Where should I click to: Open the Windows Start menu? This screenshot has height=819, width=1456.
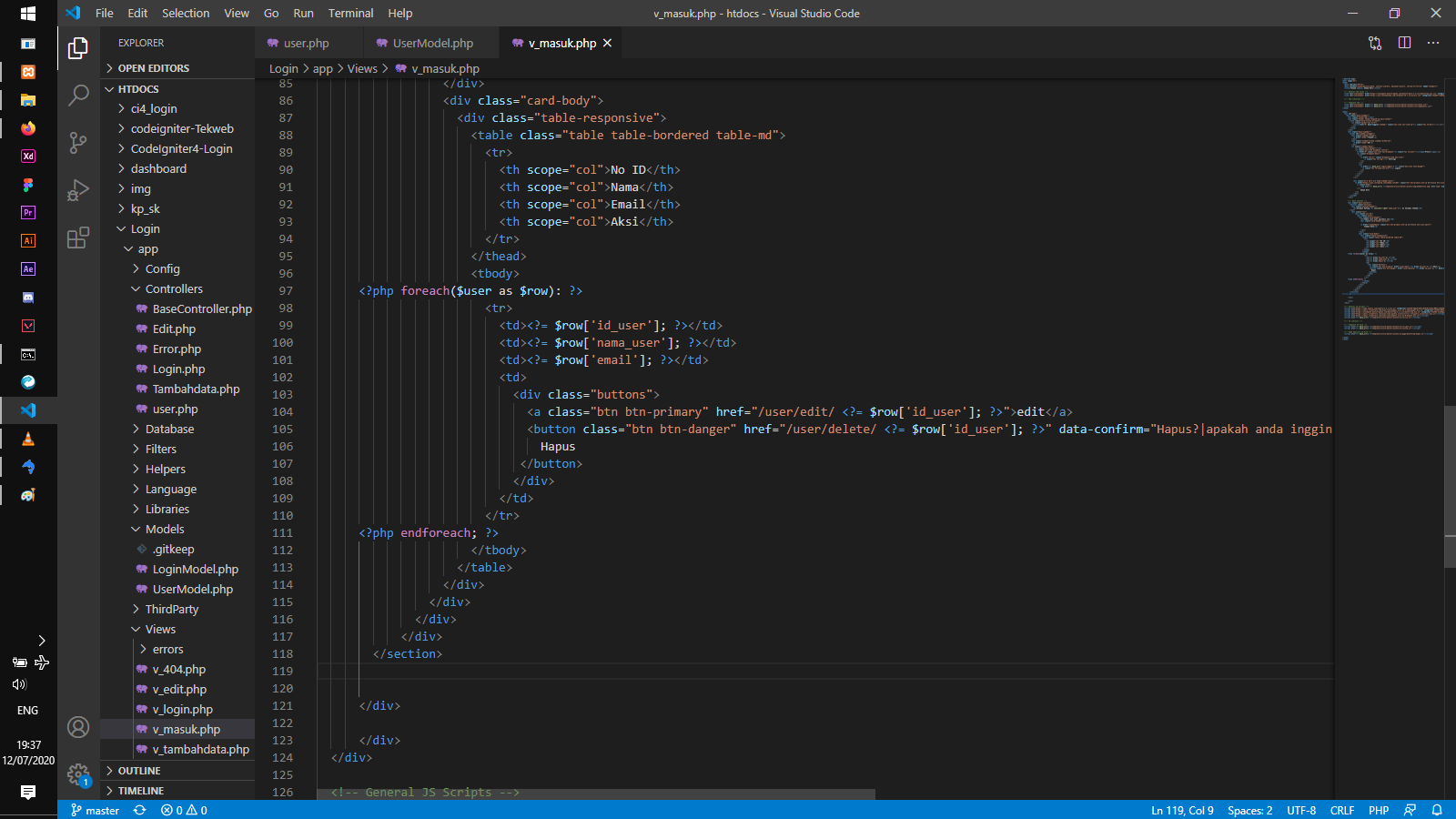(28, 14)
